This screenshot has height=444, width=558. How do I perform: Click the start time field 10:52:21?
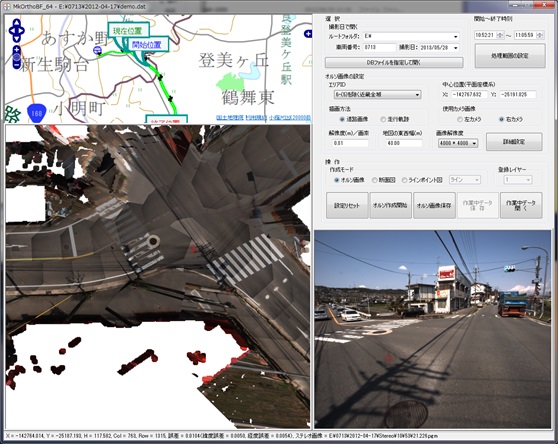click(485, 35)
